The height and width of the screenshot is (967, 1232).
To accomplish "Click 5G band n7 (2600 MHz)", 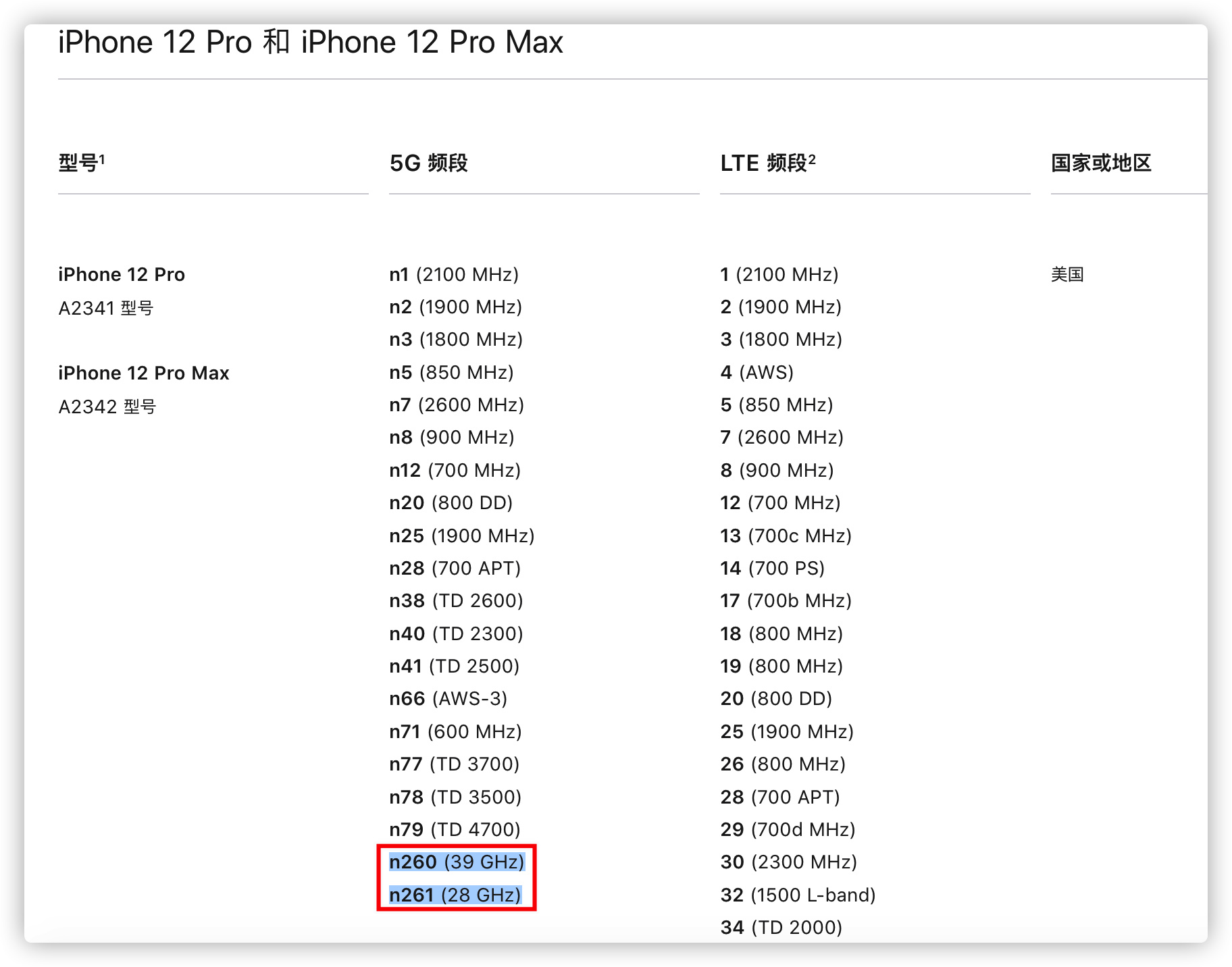I will [457, 404].
